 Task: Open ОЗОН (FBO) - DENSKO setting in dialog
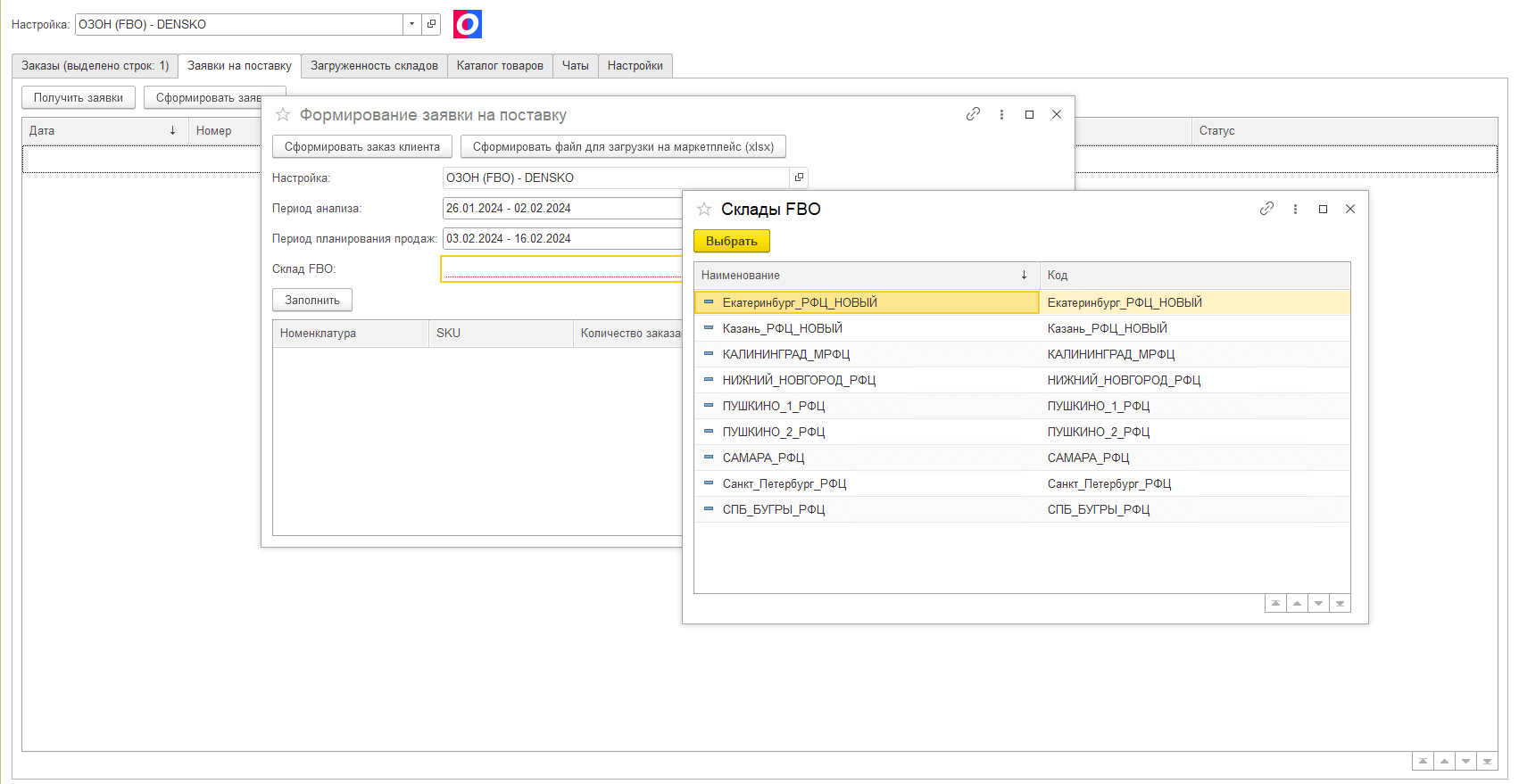pos(799,177)
